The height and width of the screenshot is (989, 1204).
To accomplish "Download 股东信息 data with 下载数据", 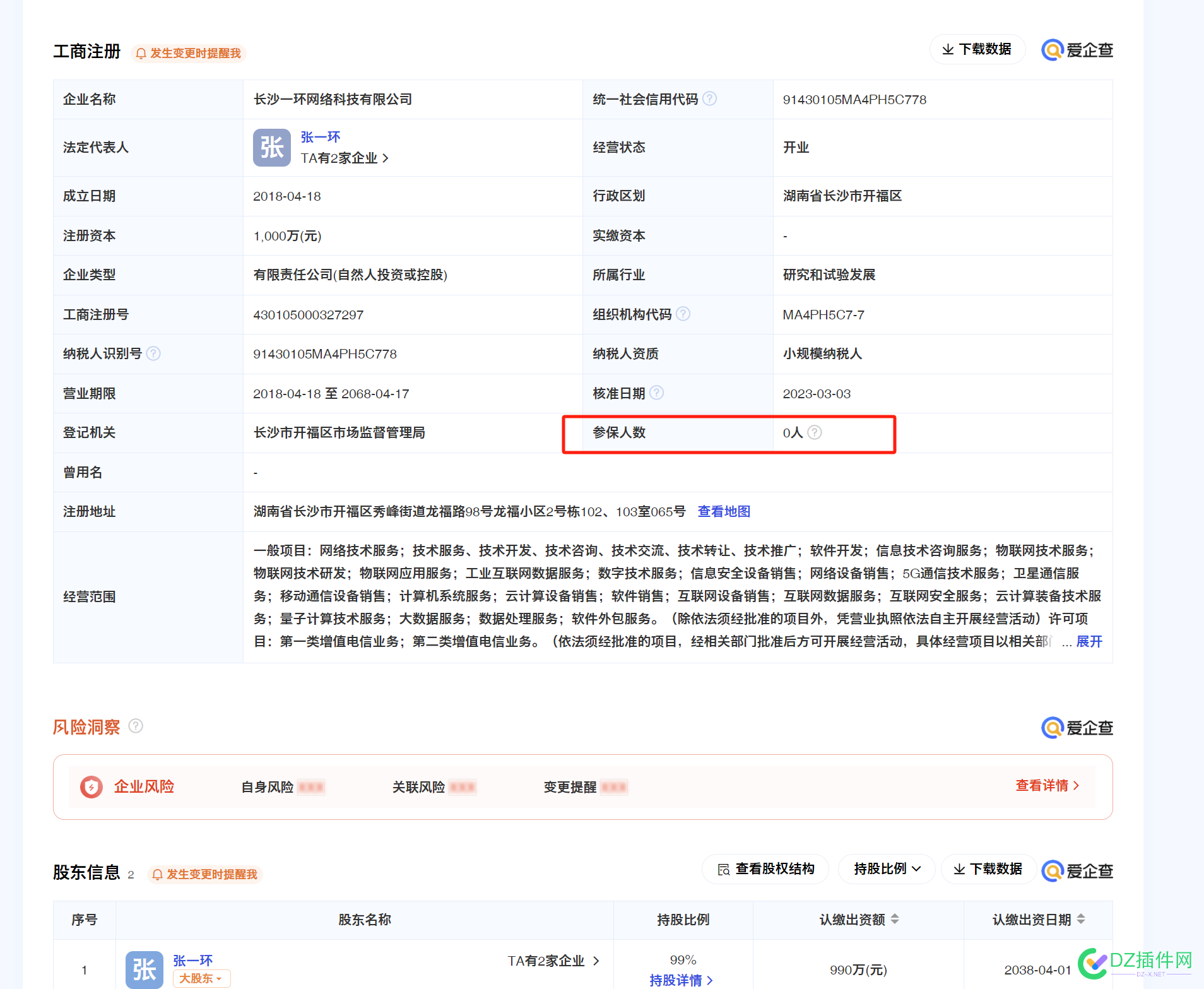I will [x=988, y=869].
